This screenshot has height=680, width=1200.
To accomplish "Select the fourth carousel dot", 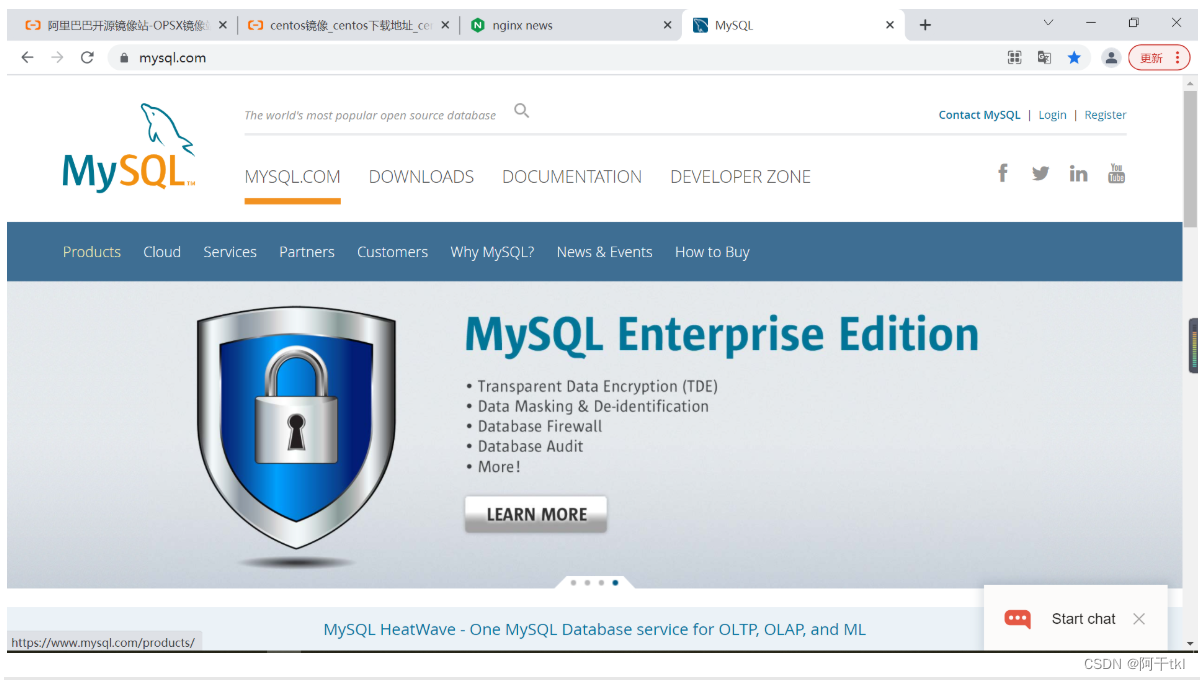I will (615, 582).
